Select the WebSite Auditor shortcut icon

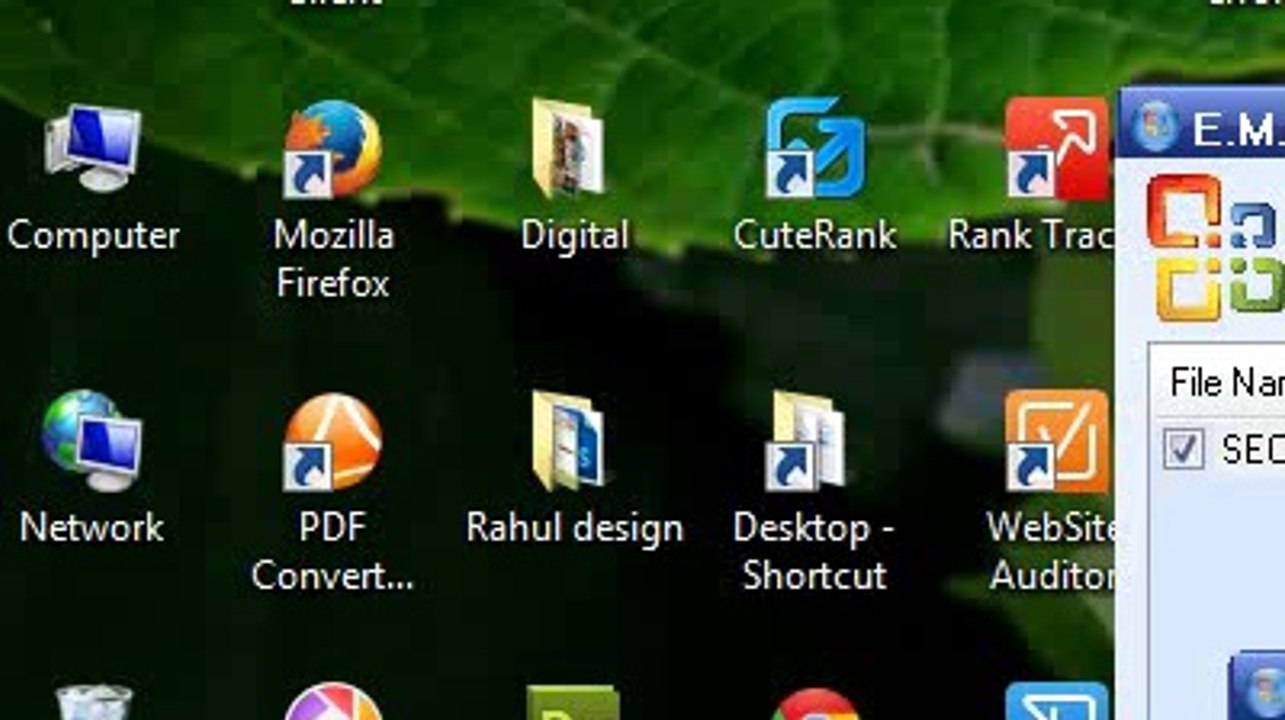[1057, 441]
